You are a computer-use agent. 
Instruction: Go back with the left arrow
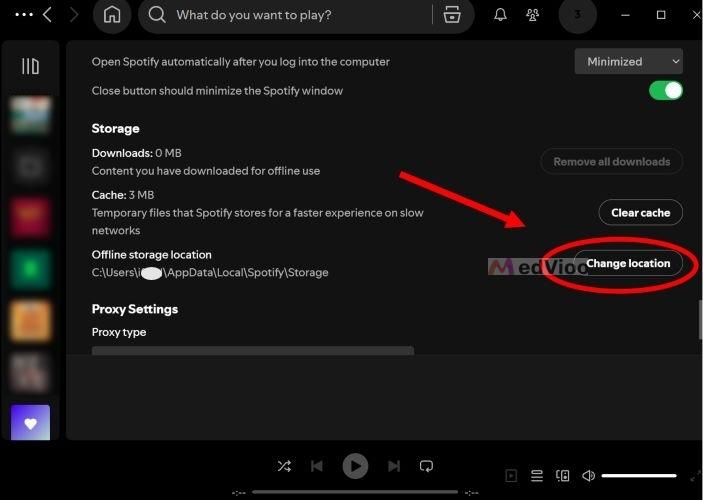(47, 15)
